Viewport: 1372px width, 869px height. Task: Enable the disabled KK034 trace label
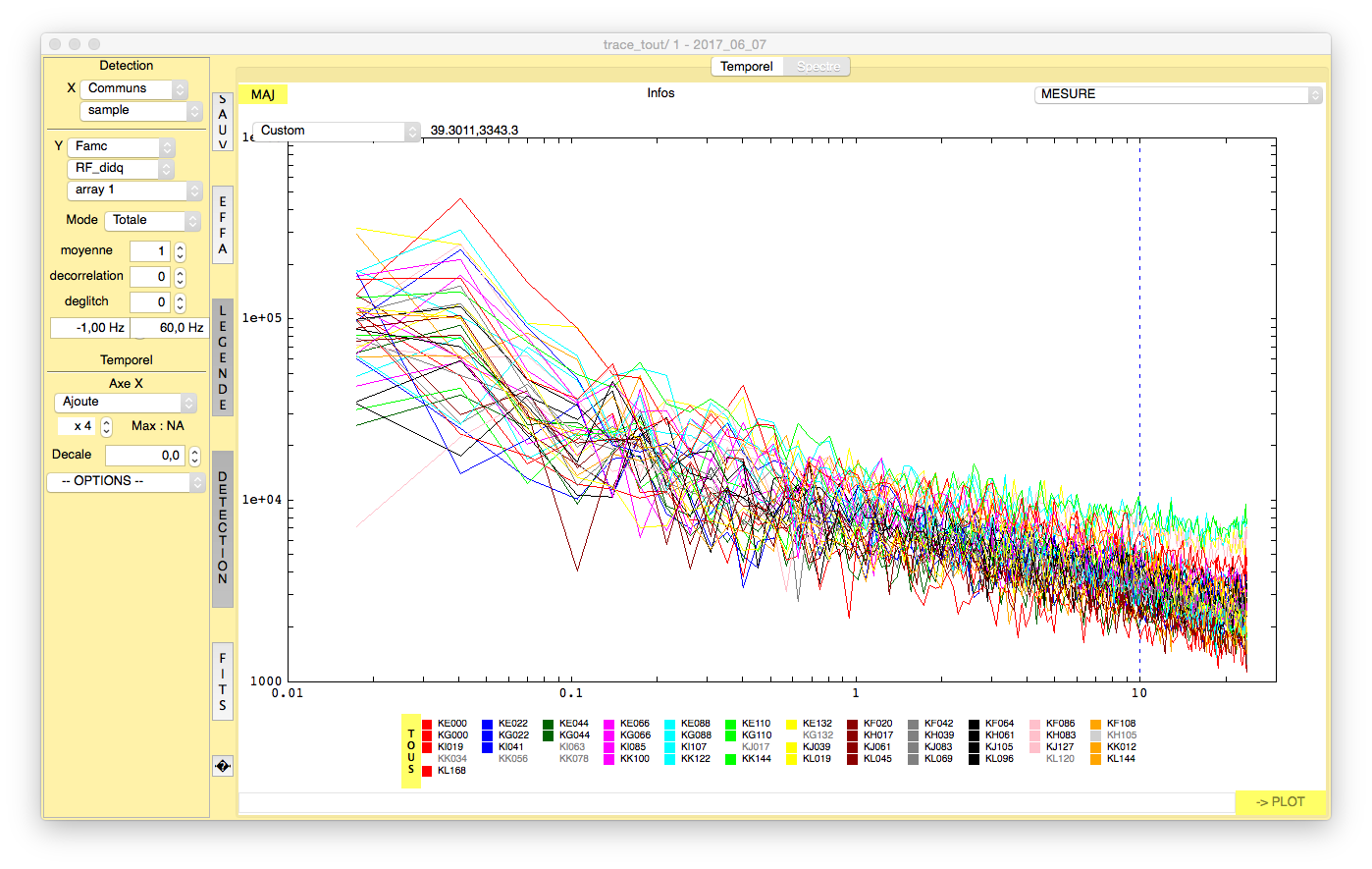(x=451, y=759)
